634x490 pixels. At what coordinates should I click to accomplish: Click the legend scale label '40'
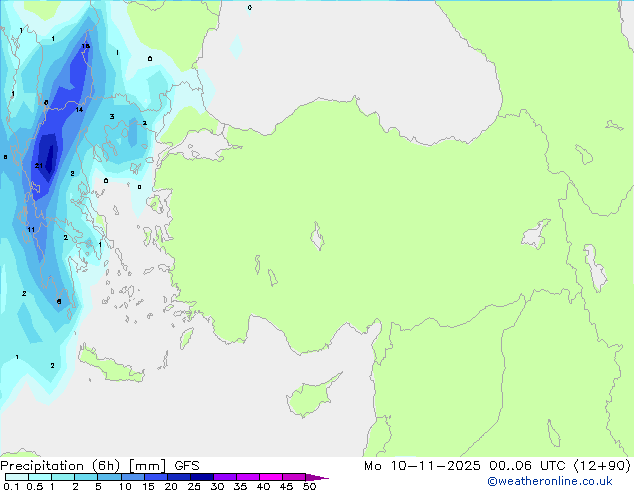(x=263, y=486)
